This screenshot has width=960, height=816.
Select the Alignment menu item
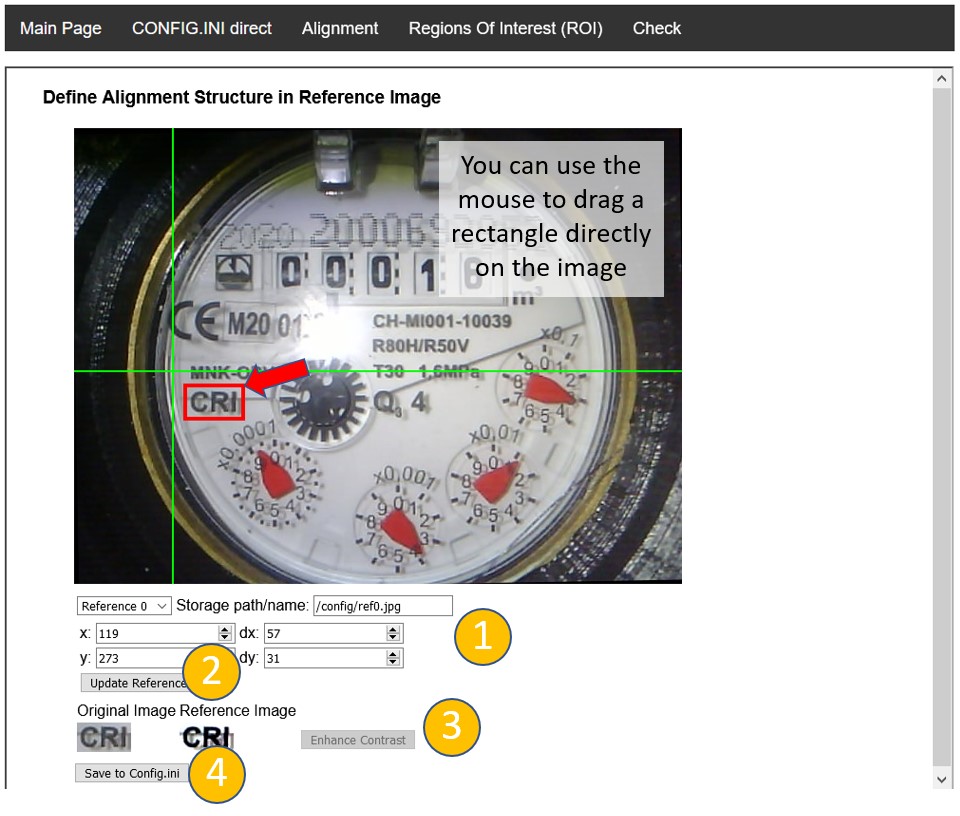click(340, 28)
